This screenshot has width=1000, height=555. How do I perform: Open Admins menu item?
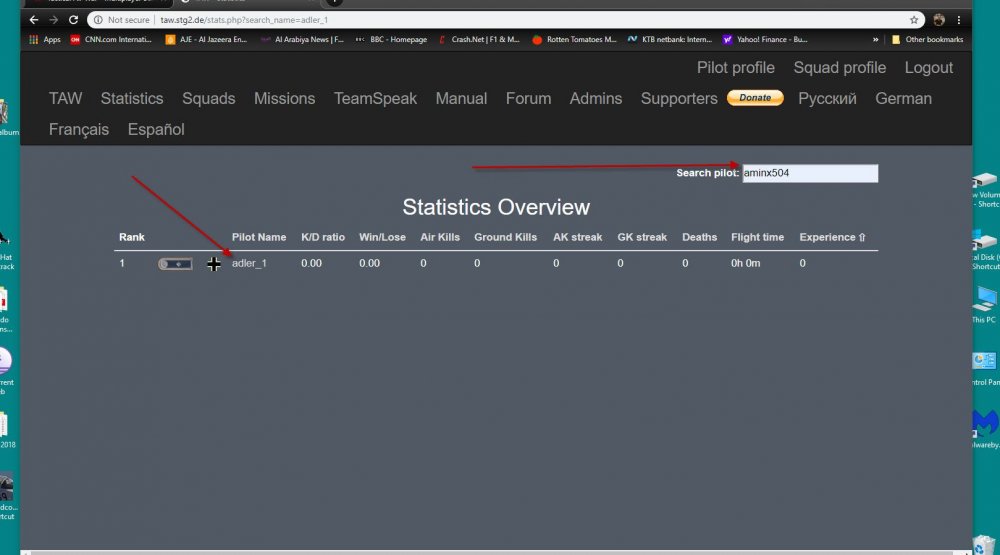coord(596,98)
